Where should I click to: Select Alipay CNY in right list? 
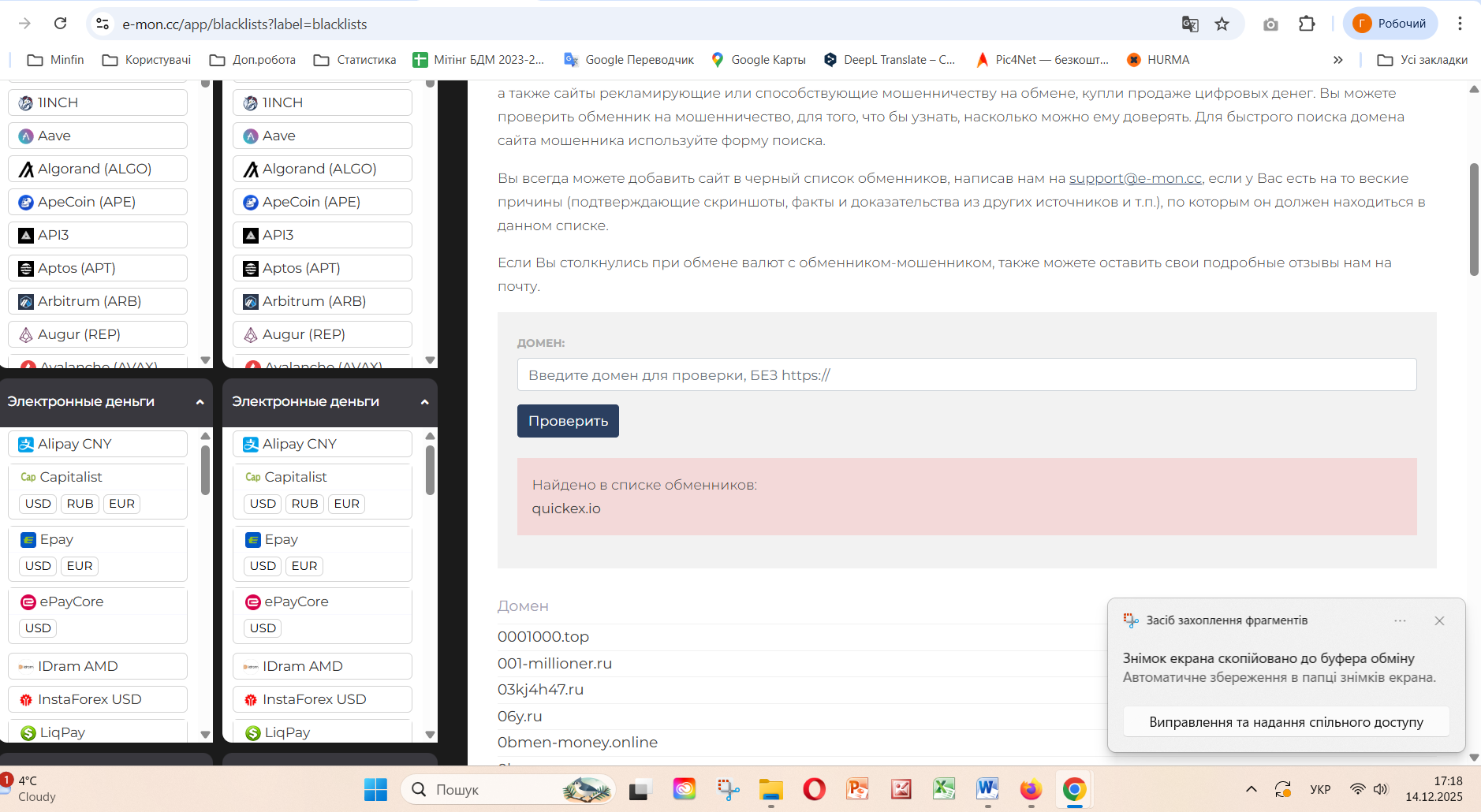pyautogui.click(x=323, y=444)
